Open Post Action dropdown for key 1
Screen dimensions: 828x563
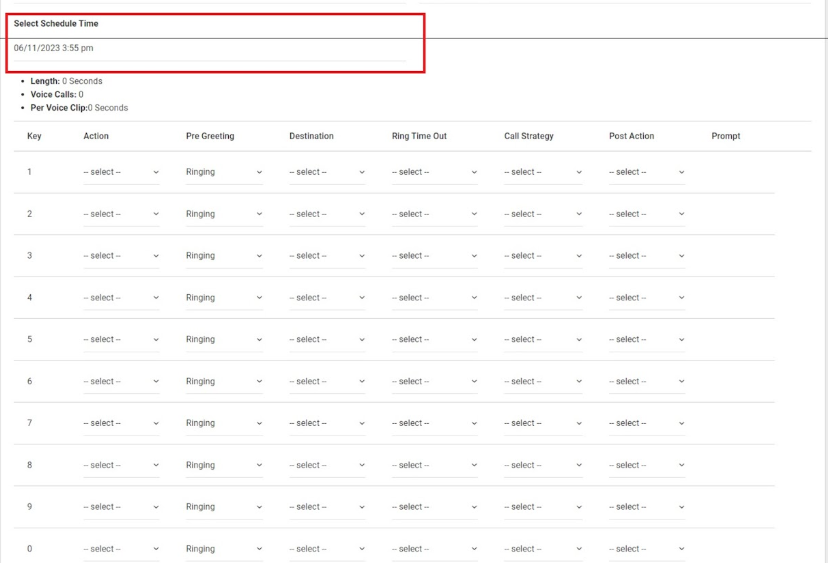[647, 172]
